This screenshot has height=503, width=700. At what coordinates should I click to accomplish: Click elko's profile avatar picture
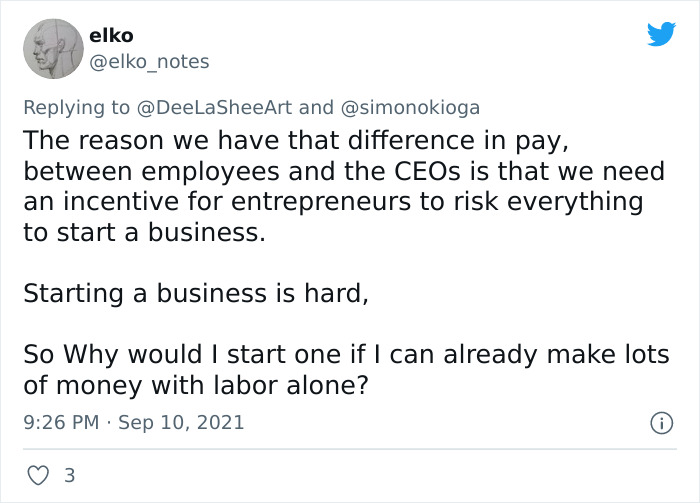point(53,48)
